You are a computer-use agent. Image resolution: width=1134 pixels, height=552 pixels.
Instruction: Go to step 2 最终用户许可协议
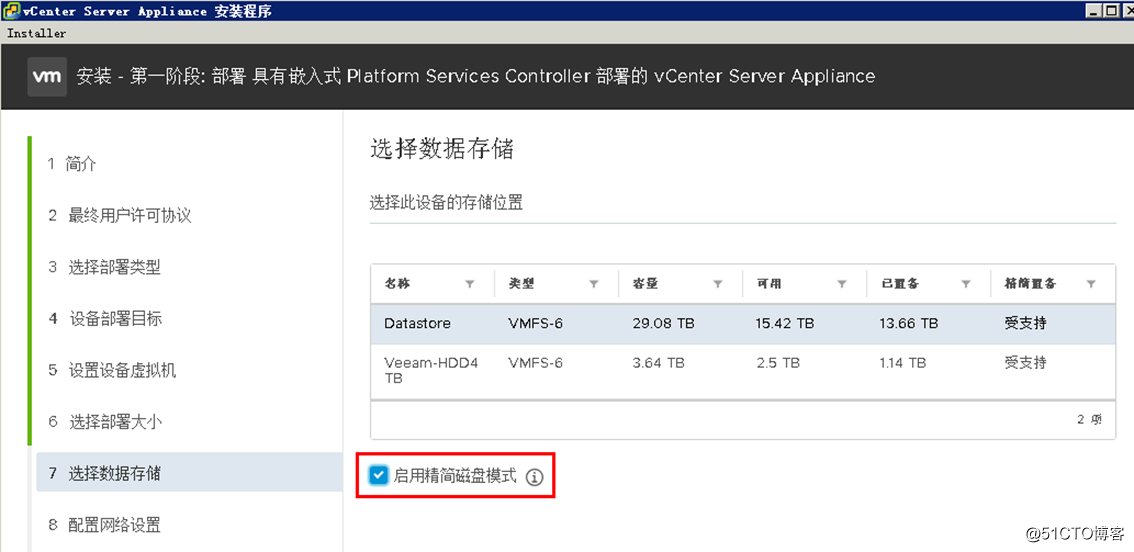[x=120, y=216]
